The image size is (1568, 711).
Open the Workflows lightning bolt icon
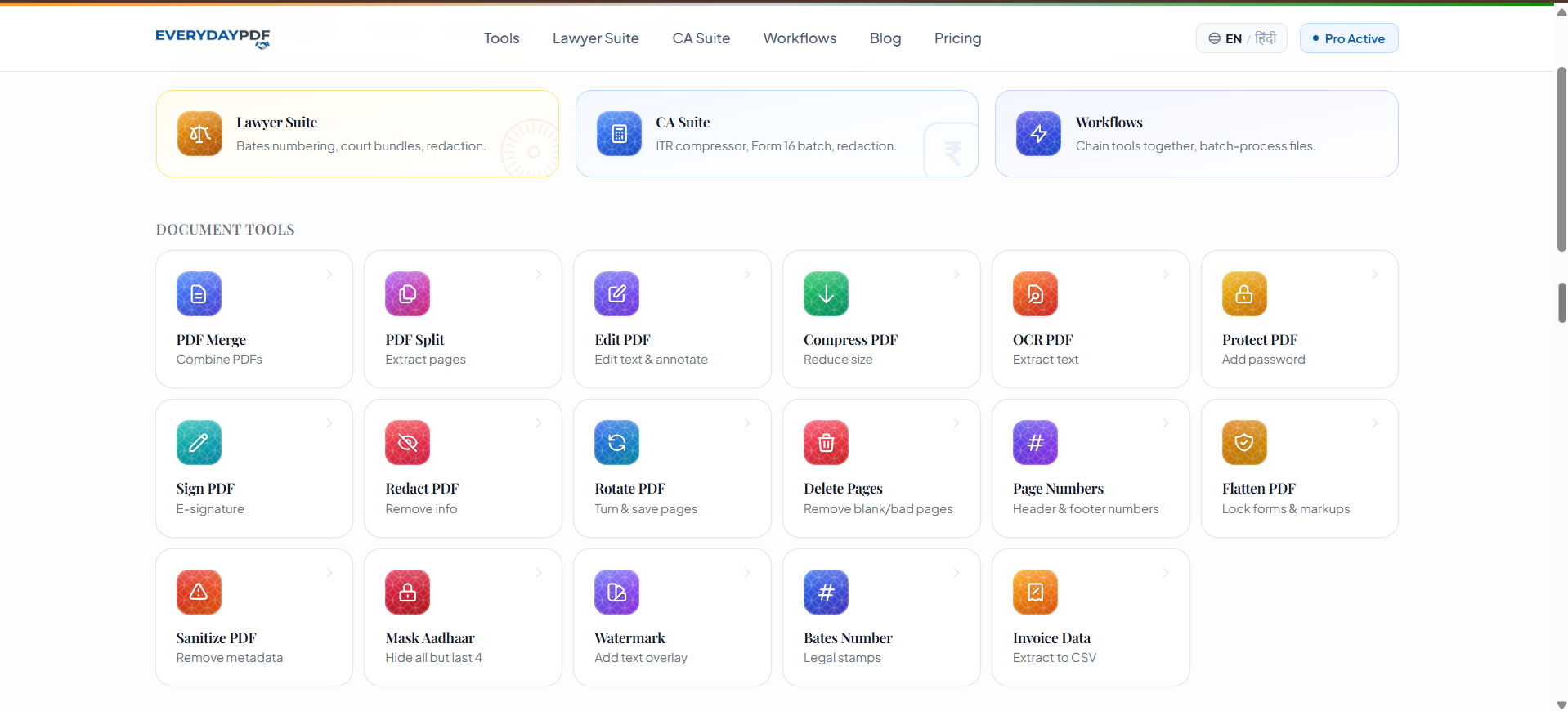[1038, 134]
